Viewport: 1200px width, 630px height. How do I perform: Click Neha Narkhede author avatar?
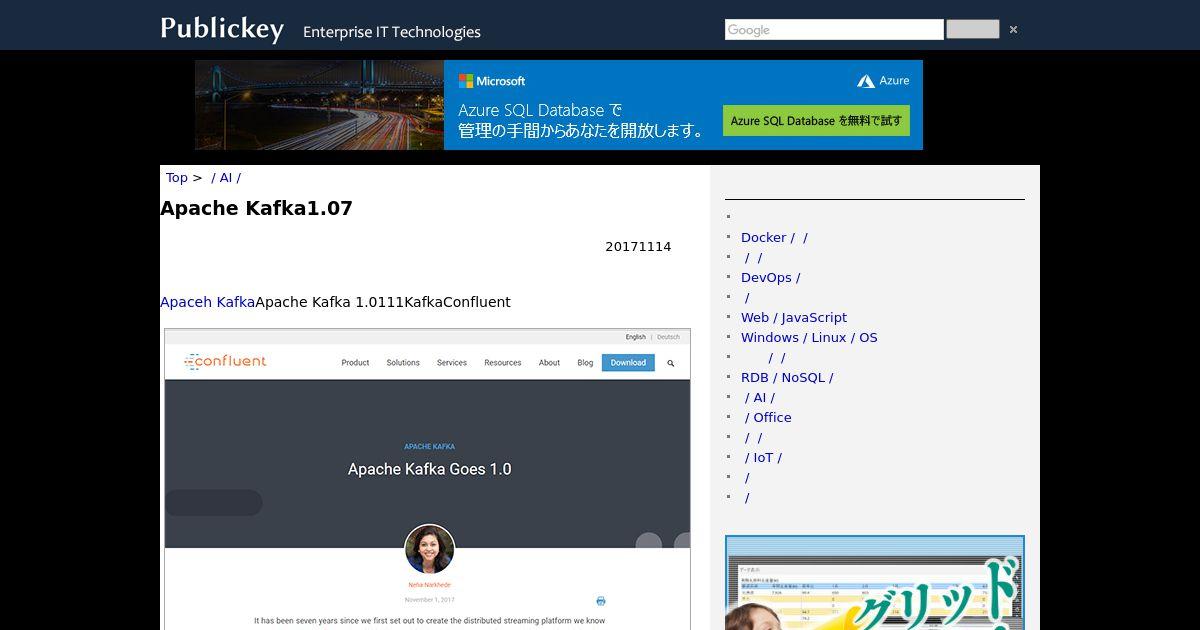(429, 549)
